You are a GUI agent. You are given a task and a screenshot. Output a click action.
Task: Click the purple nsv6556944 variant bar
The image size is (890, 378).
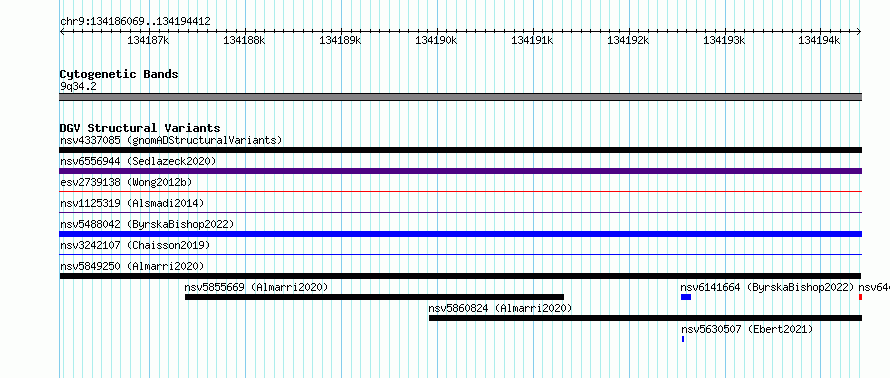point(460,171)
